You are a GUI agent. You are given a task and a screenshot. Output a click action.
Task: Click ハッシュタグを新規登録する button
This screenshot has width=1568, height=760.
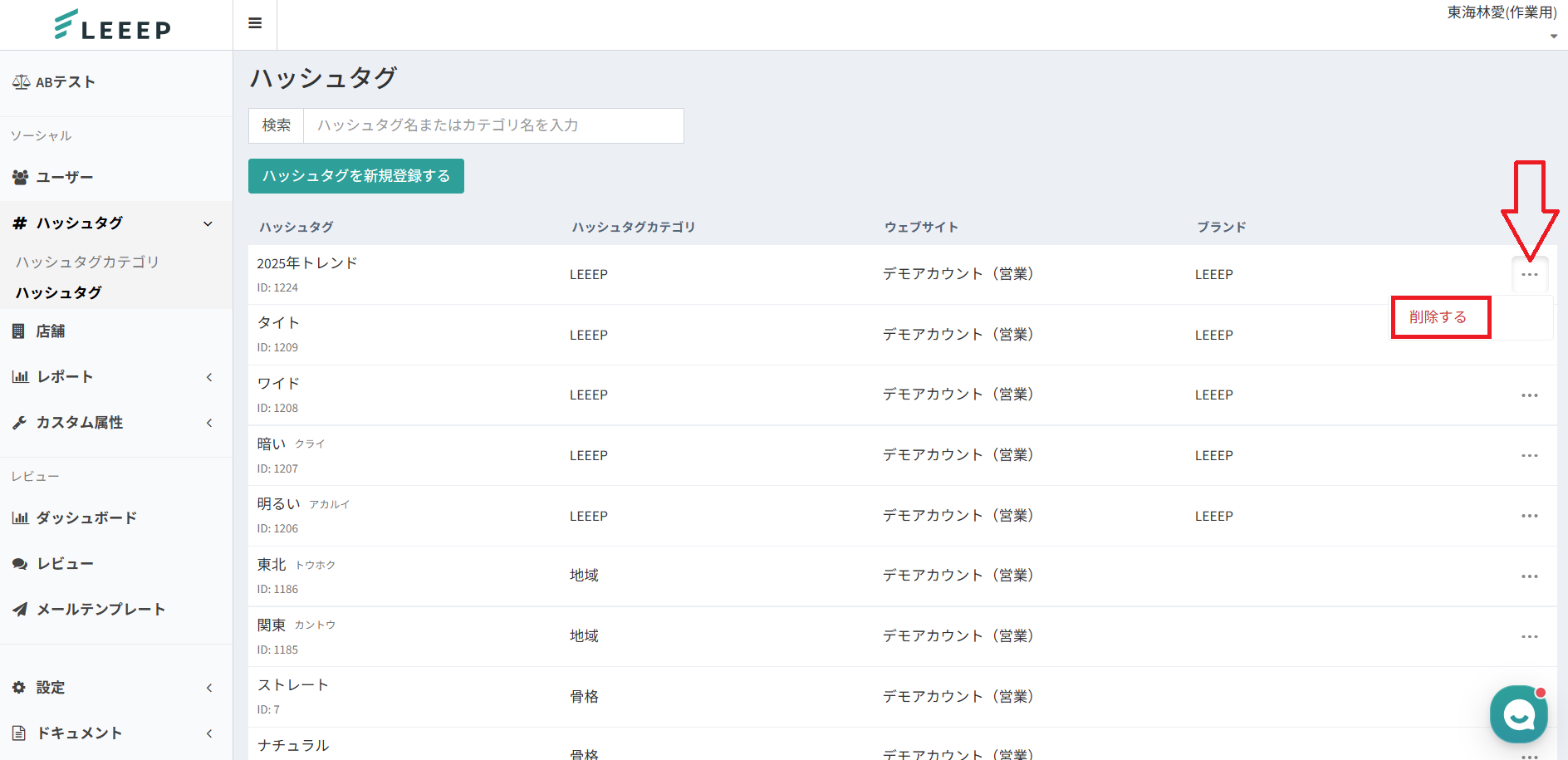(x=356, y=176)
